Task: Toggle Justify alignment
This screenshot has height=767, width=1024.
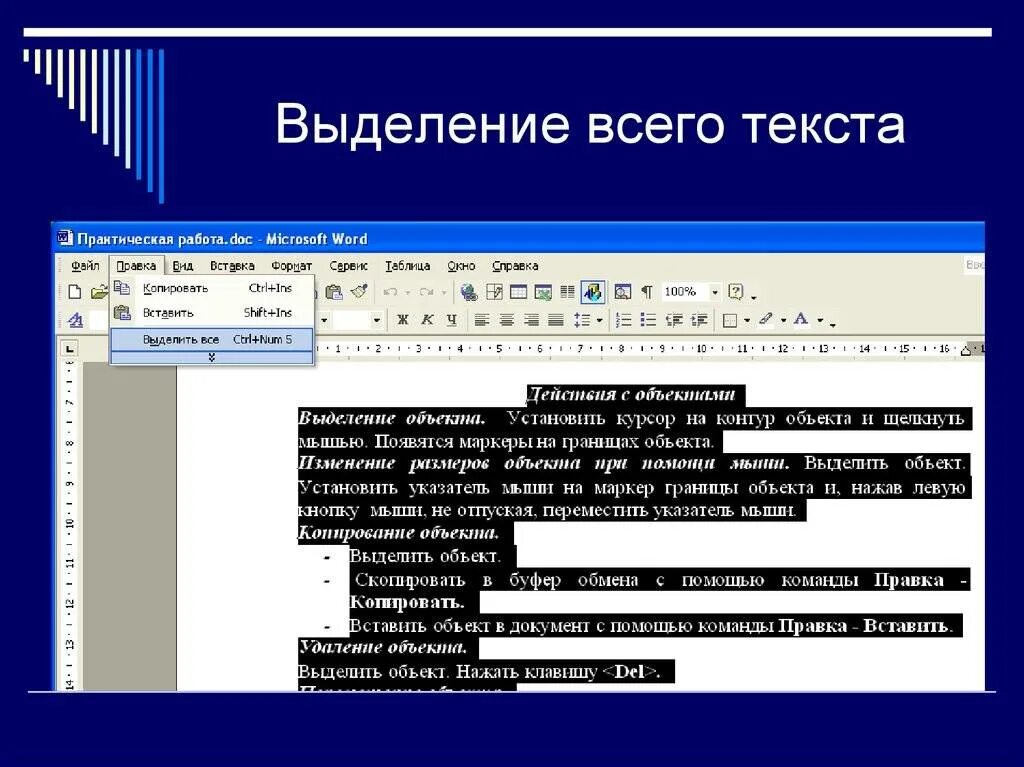Action: 556,320
